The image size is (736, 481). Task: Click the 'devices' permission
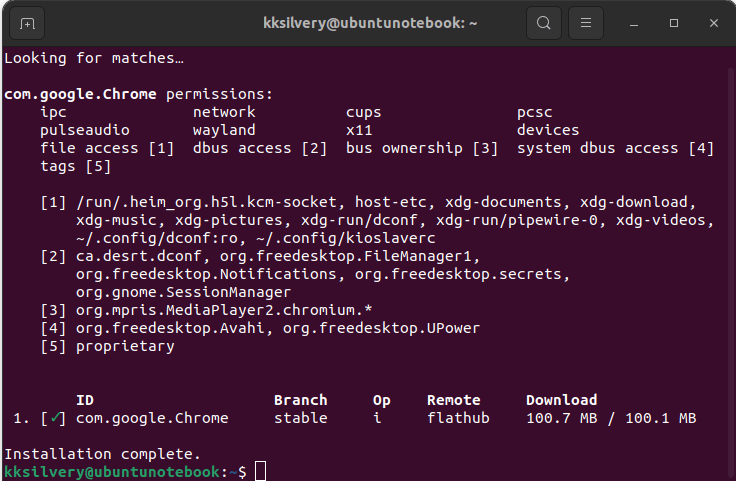pyautogui.click(x=548, y=130)
